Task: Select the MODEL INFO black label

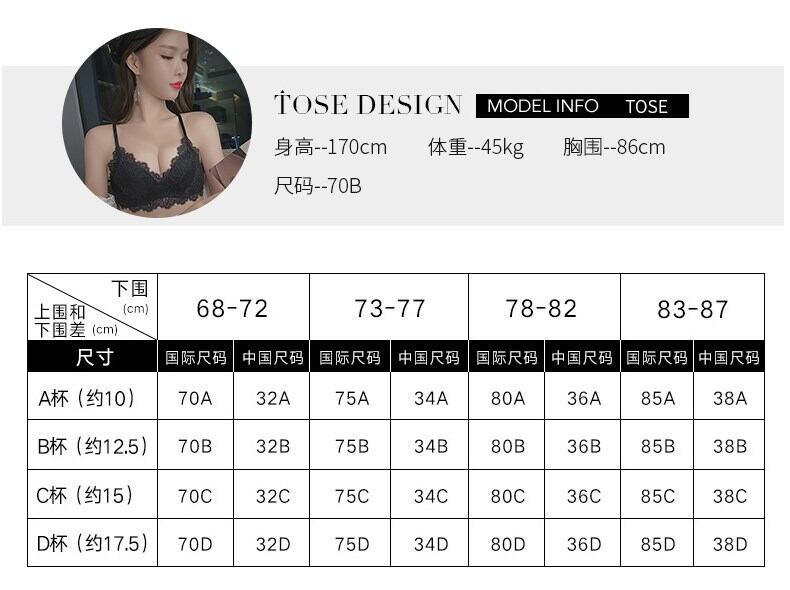Action: pyautogui.click(x=542, y=106)
